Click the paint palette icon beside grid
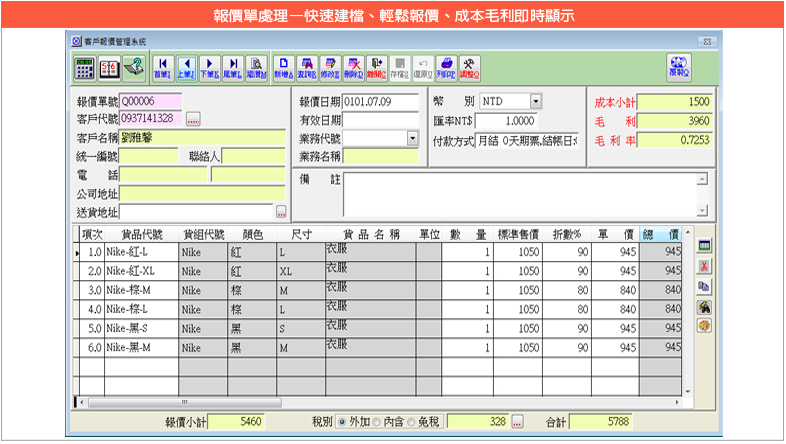Screen dimensions: 786x444 coord(704,325)
